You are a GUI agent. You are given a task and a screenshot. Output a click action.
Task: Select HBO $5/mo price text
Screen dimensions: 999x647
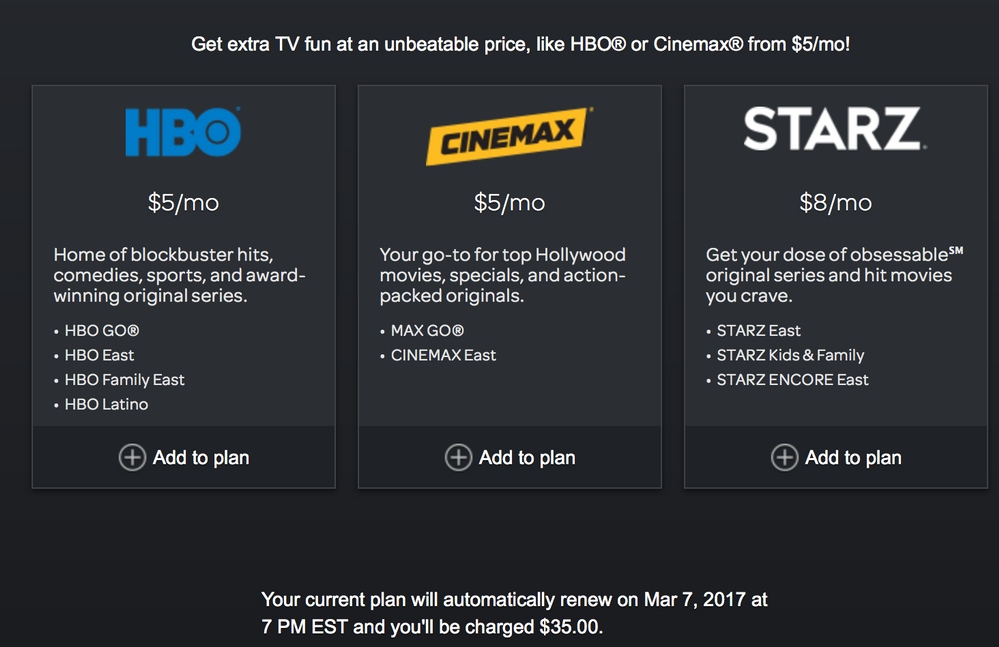click(x=183, y=203)
